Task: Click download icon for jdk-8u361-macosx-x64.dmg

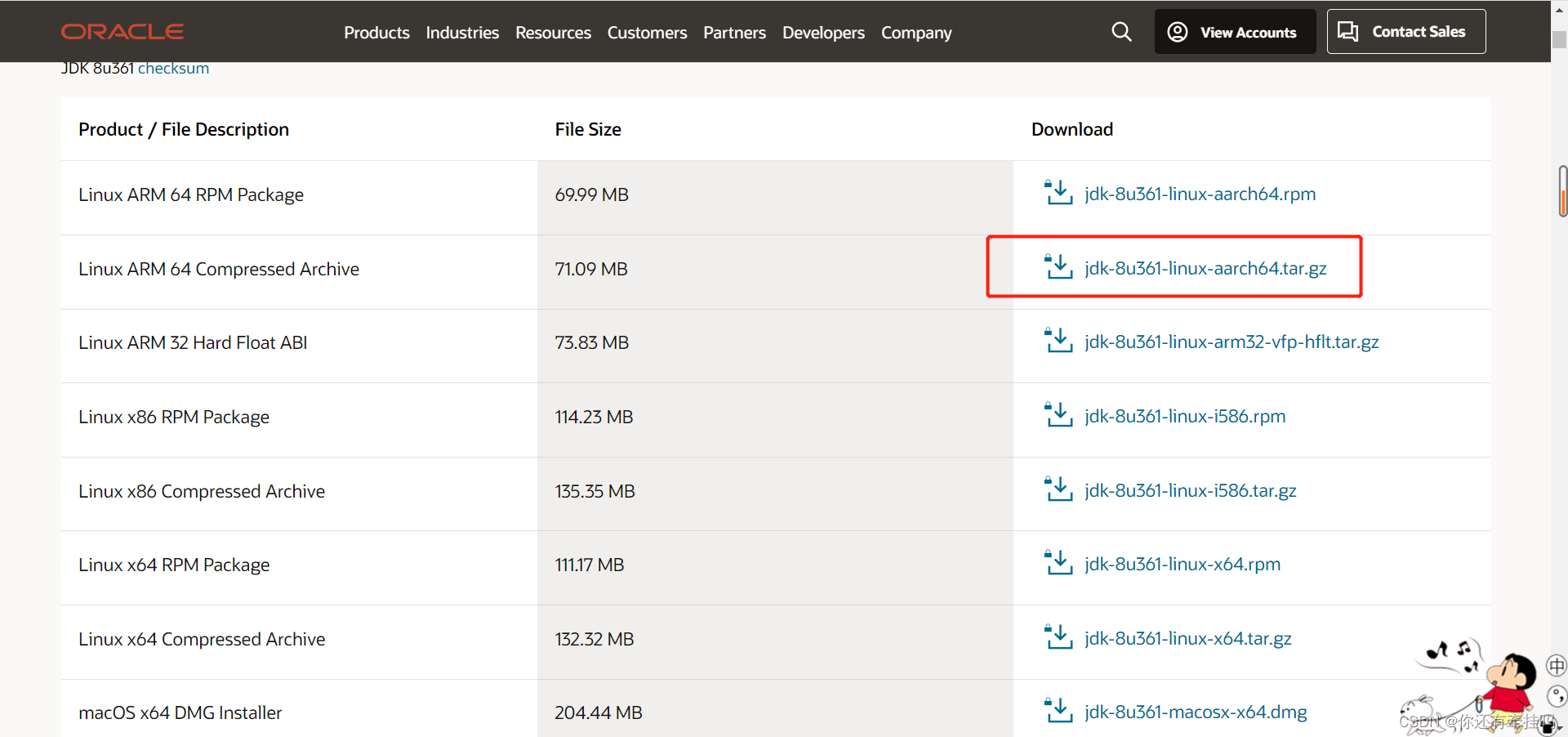Action: coord(1058,711)
